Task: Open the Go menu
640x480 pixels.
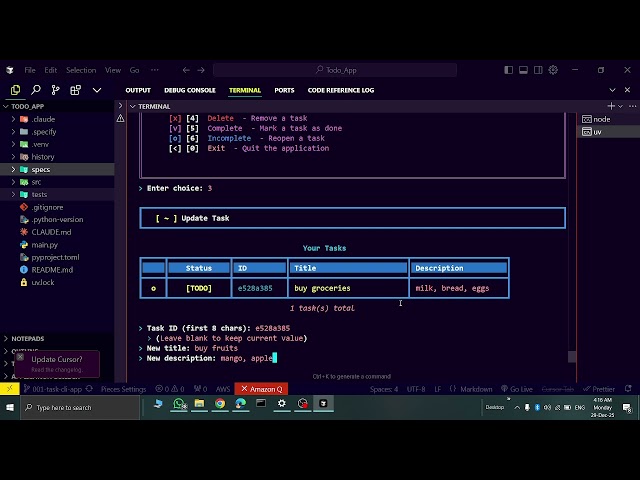Action: click(x=134, y=70)
